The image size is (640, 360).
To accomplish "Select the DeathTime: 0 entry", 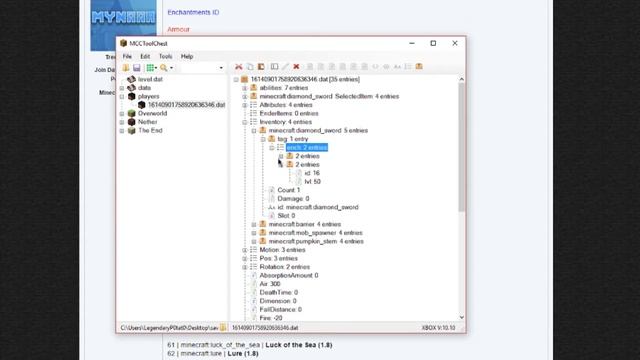I will (x=279, y=293).
